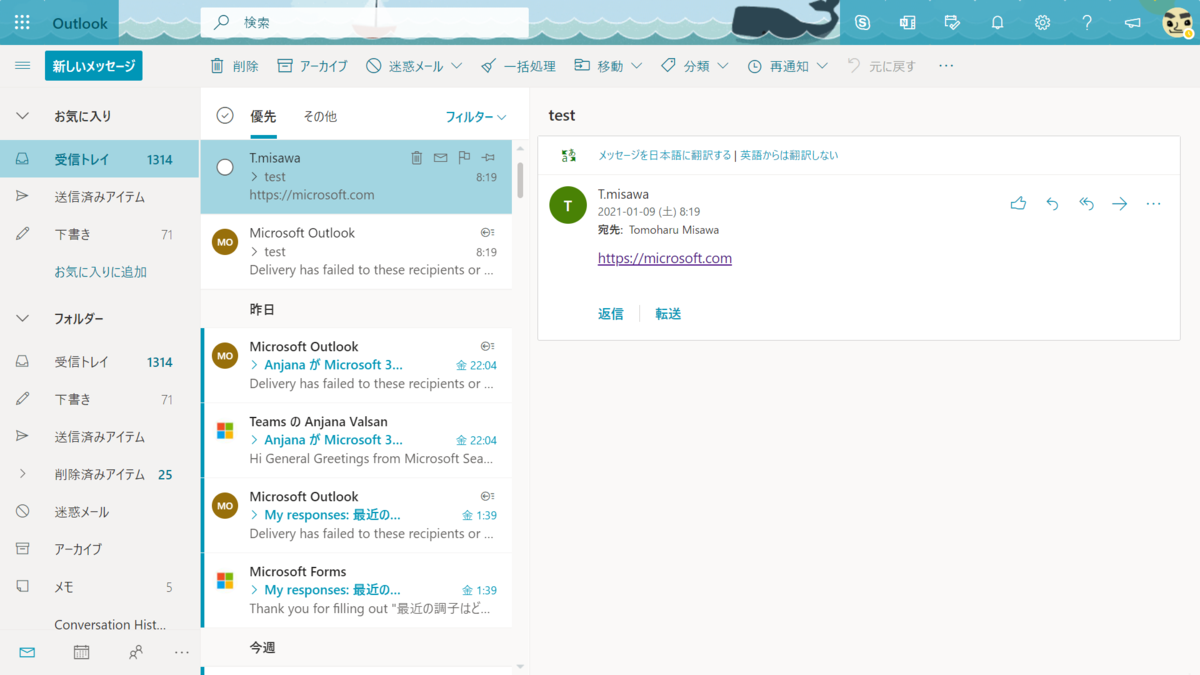1200x675 pixels.
Task: Click the green T sender avatar
Action: pyautogui.click(x=568, y=205)
